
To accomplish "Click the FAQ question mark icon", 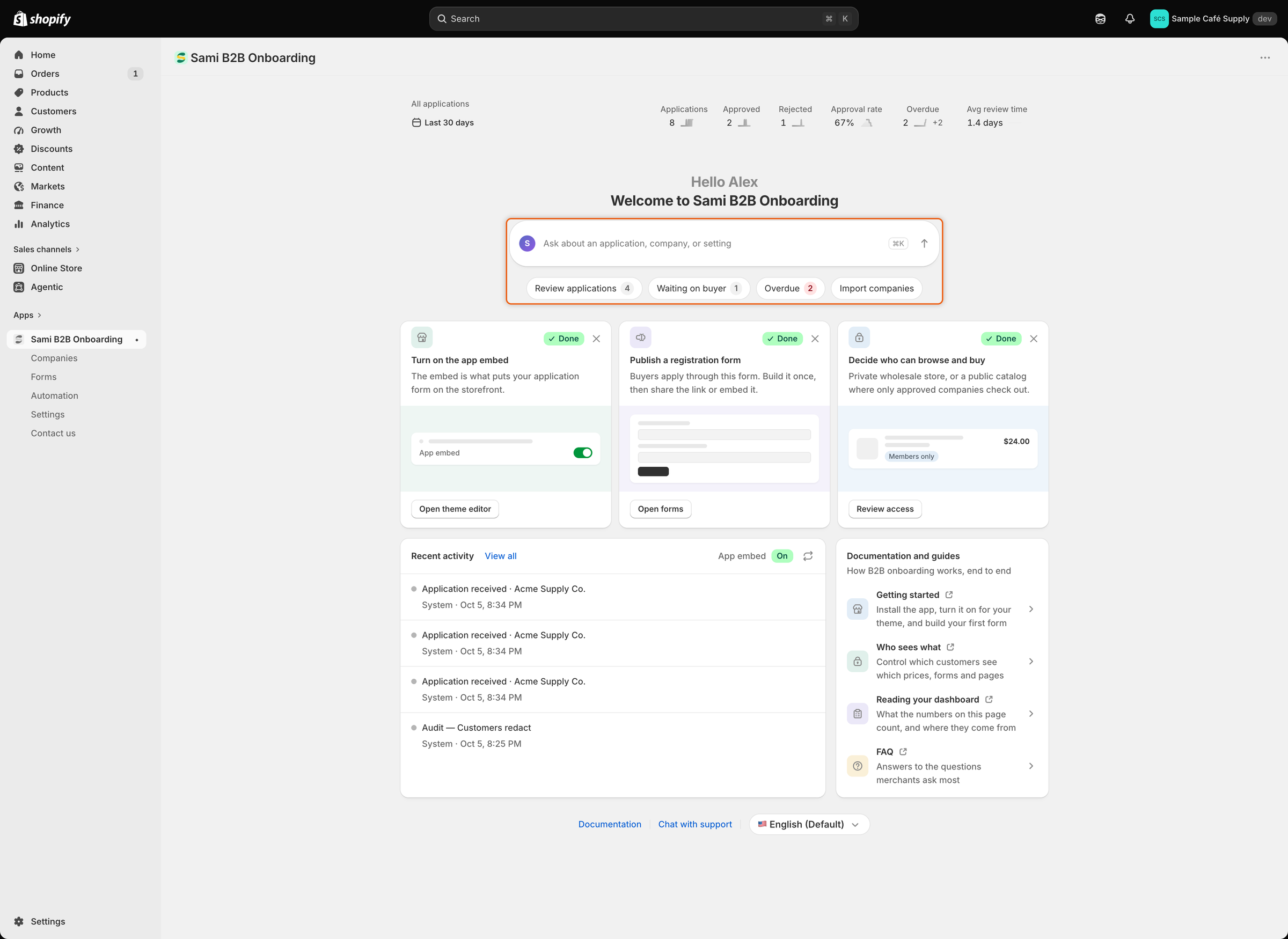I will click(857, 766).
